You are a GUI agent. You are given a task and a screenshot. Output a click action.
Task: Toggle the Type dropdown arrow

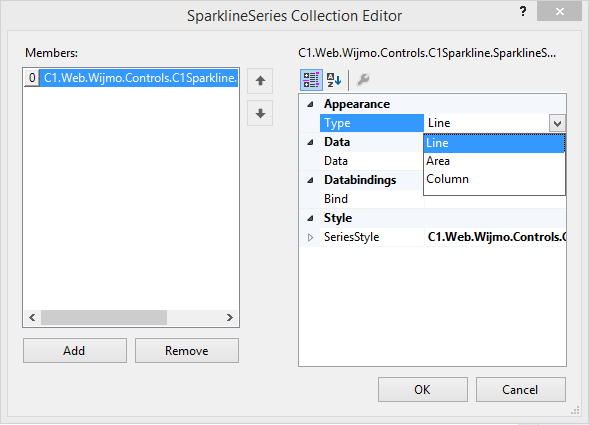click(x=557, y=123)
